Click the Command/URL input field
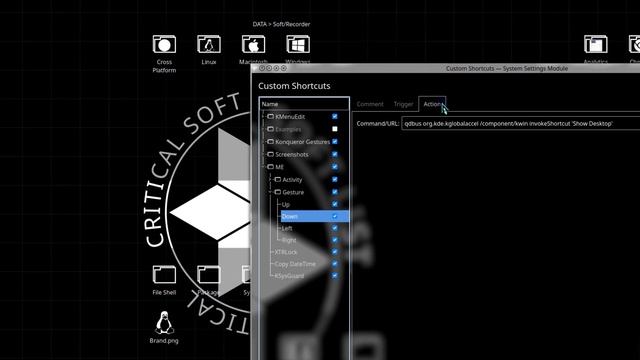Screen dimensions: 640x360 (521, 124)
